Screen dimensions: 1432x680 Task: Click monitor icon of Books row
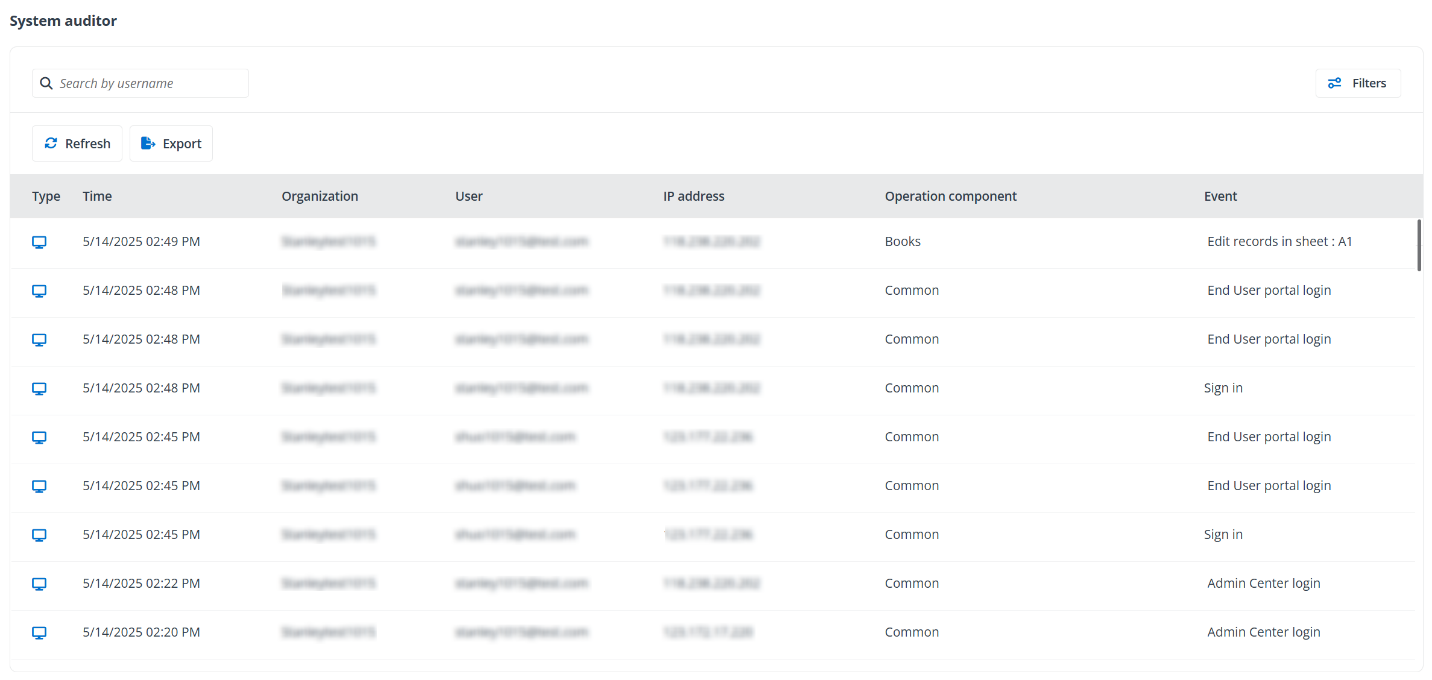(x=40, y=242)
